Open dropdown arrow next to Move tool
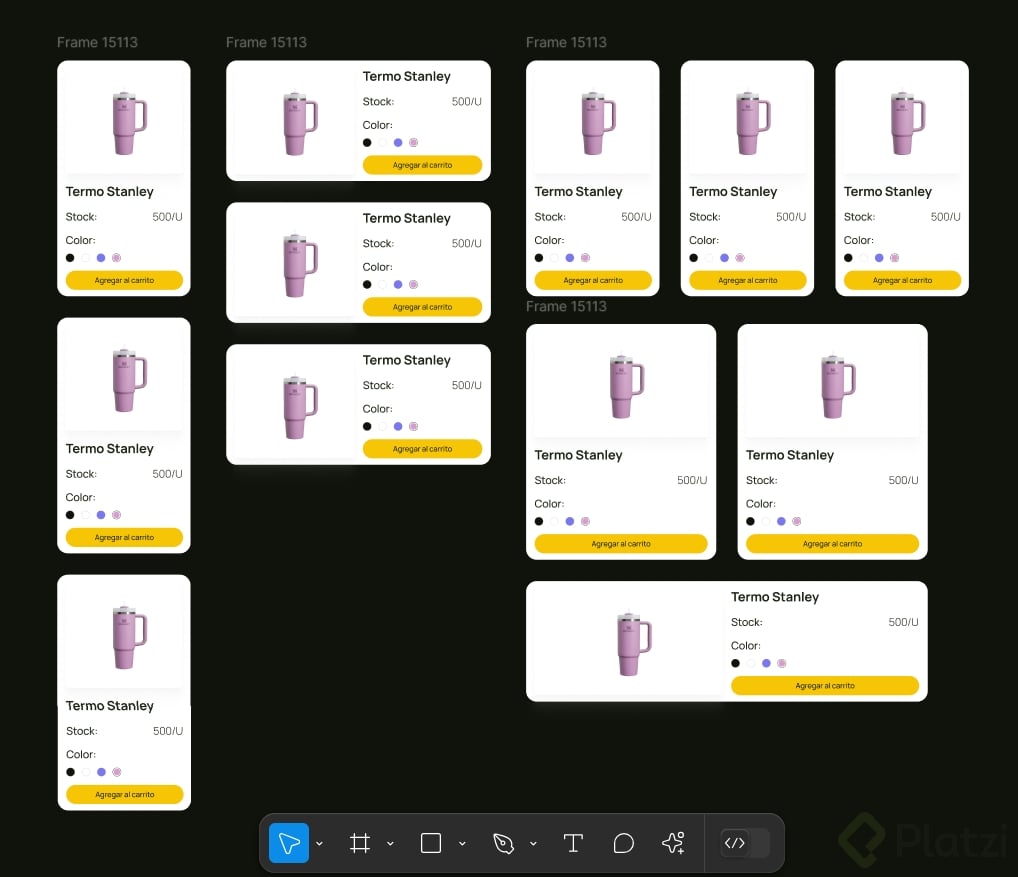1018x877 pixels. (319, 844)
